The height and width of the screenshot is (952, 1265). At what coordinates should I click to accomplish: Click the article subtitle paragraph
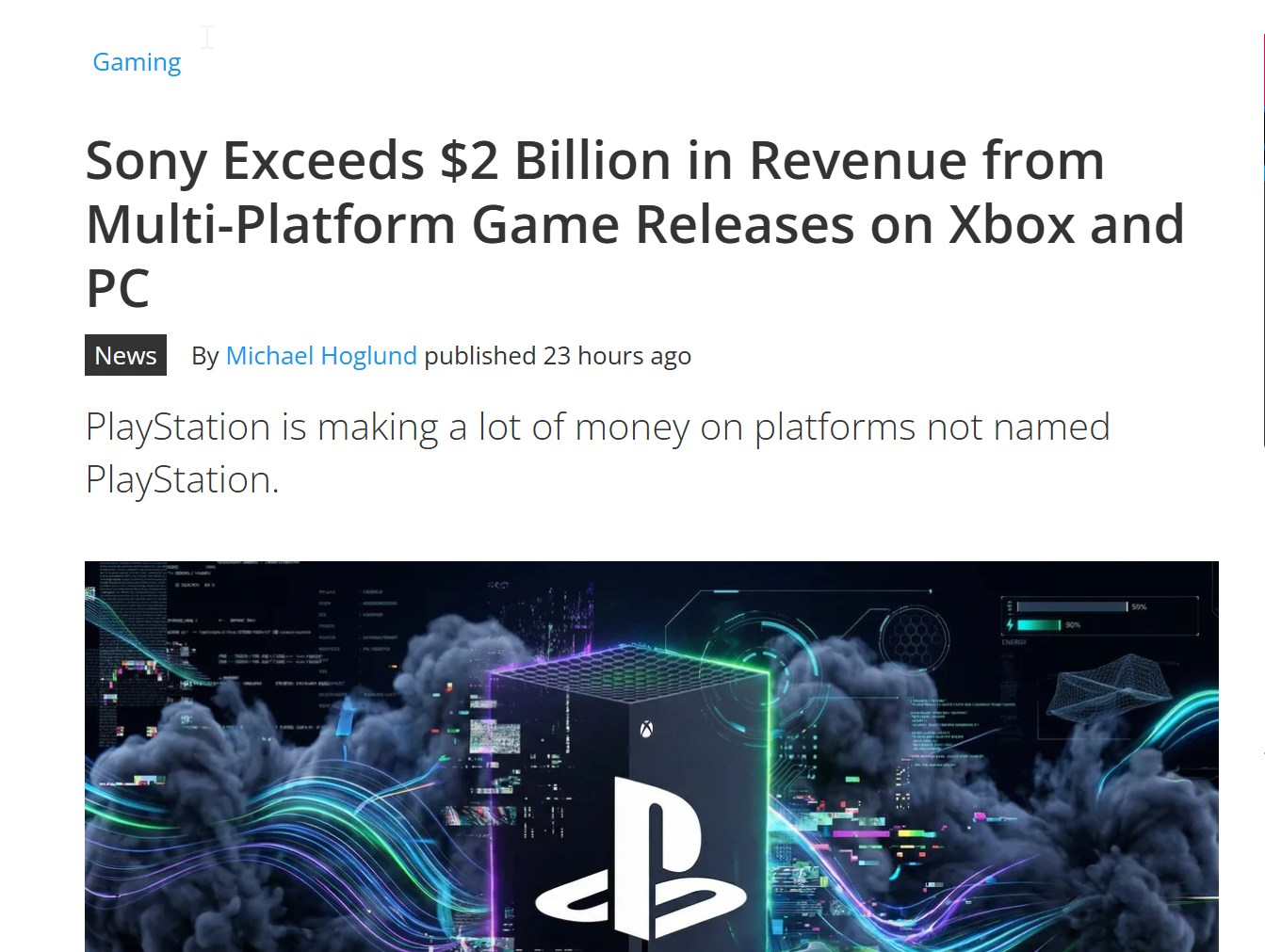(597, 453)
